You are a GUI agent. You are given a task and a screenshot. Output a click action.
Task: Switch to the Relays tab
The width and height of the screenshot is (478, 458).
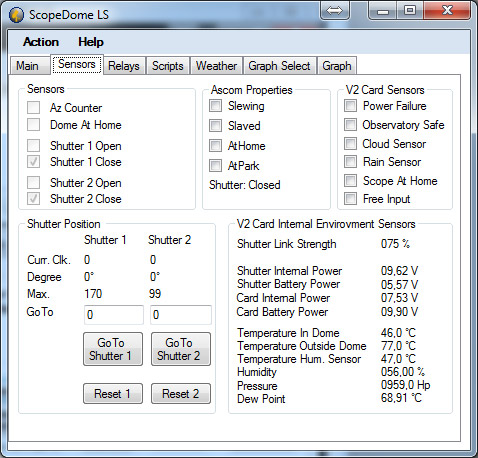[x=124, y=66]
